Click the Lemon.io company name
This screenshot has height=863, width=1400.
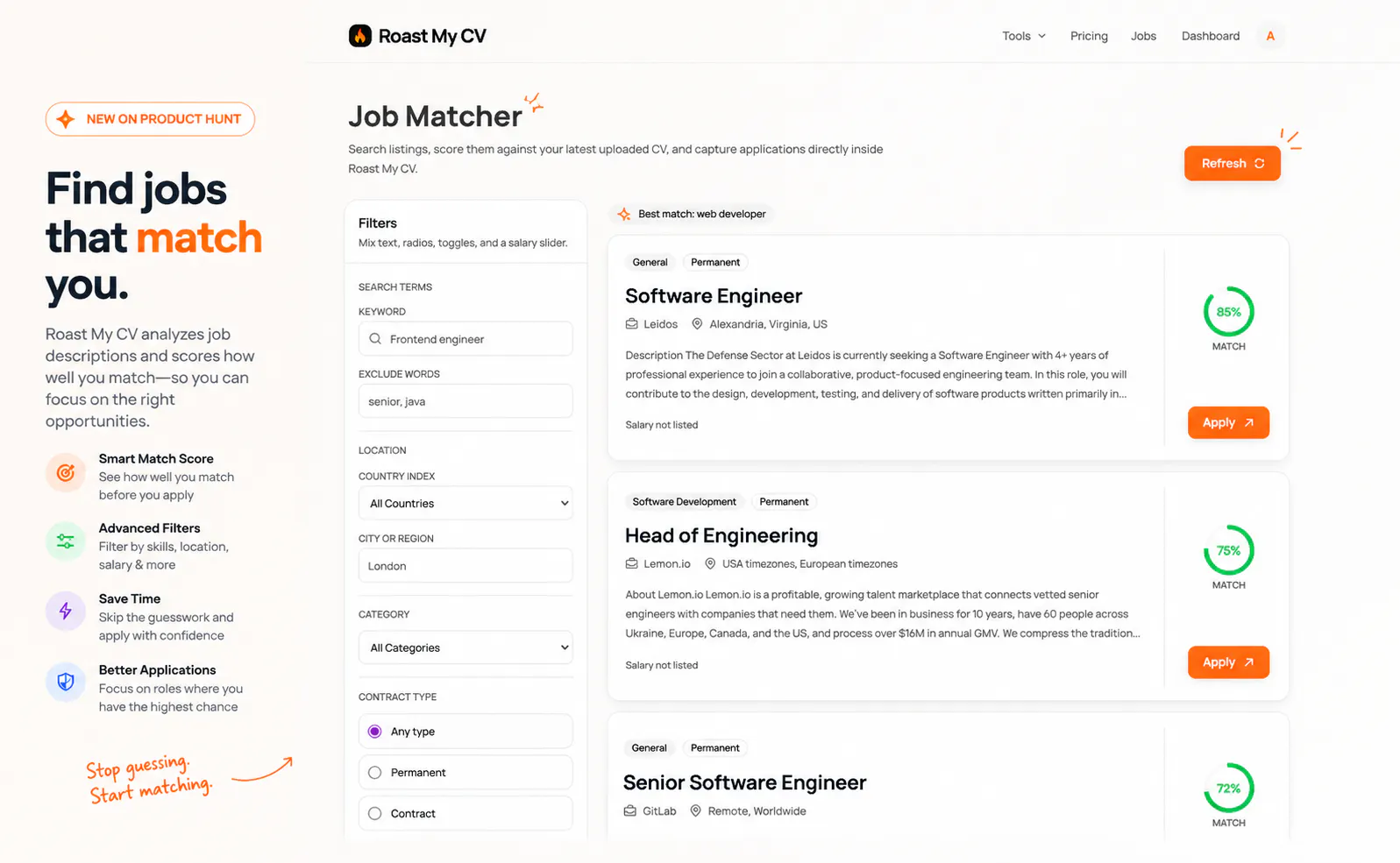pyautogui.click(x=667, y=563)
